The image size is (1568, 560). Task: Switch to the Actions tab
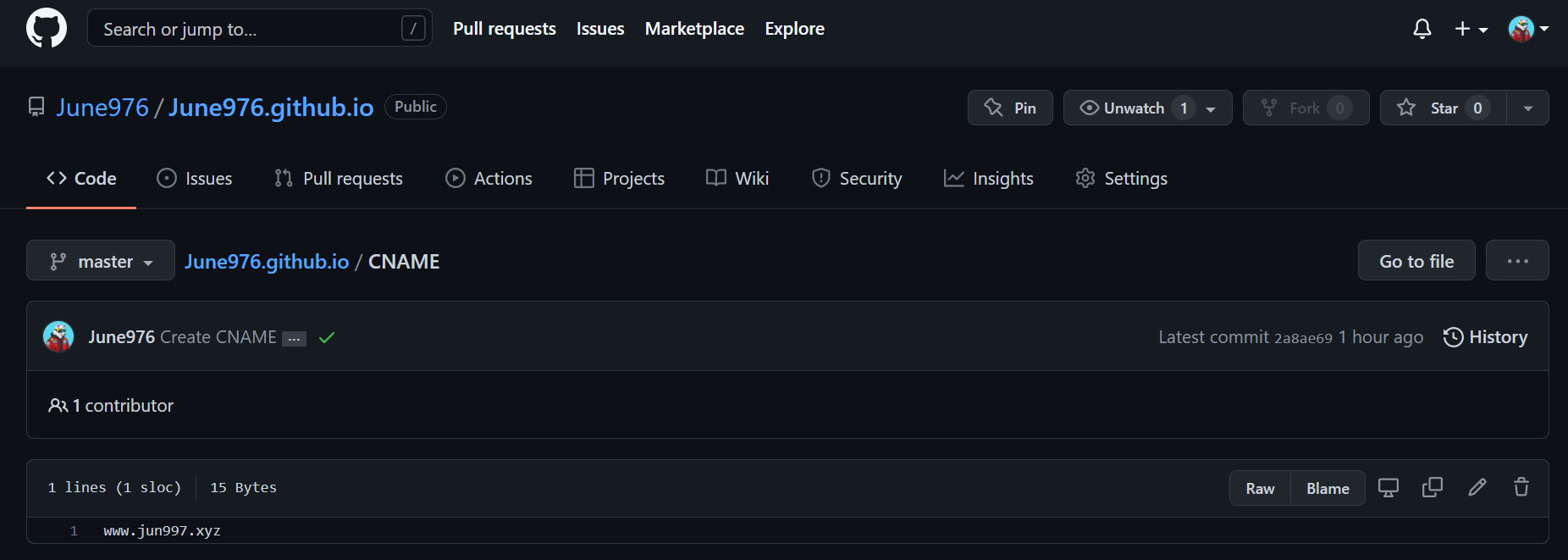pyautogui.click(x=489, y=179)
